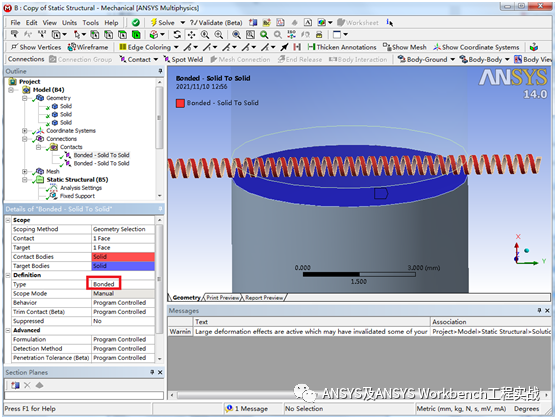Select Analysis Settings in the tree
This screenshot has width=557, height=419.
click(x=81, y=188)
